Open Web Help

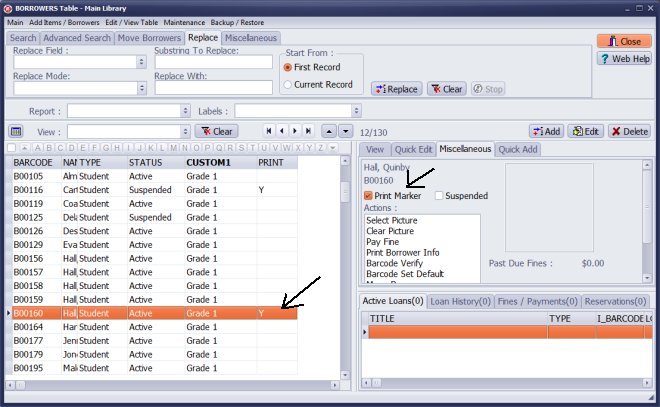coord(624,59)
